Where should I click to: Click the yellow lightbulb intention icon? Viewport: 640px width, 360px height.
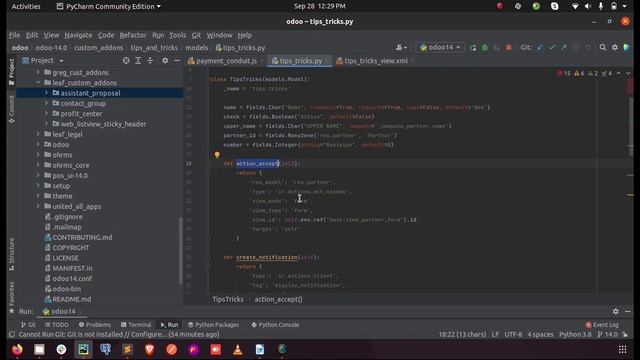coord(217,155)
